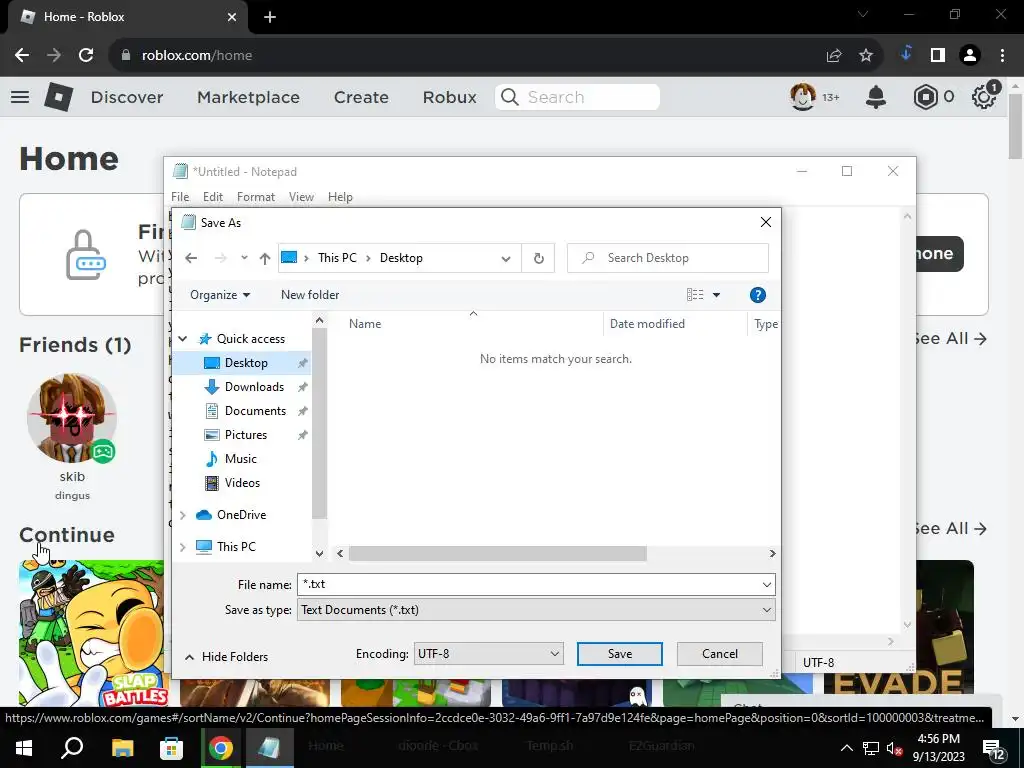Bookmark this page with the star icon

click(866, 56)
